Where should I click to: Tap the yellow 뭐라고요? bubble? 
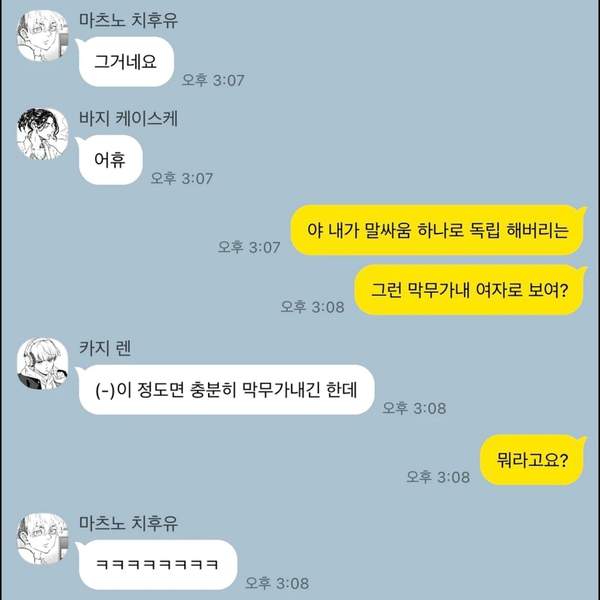click(x=533, y=460)
